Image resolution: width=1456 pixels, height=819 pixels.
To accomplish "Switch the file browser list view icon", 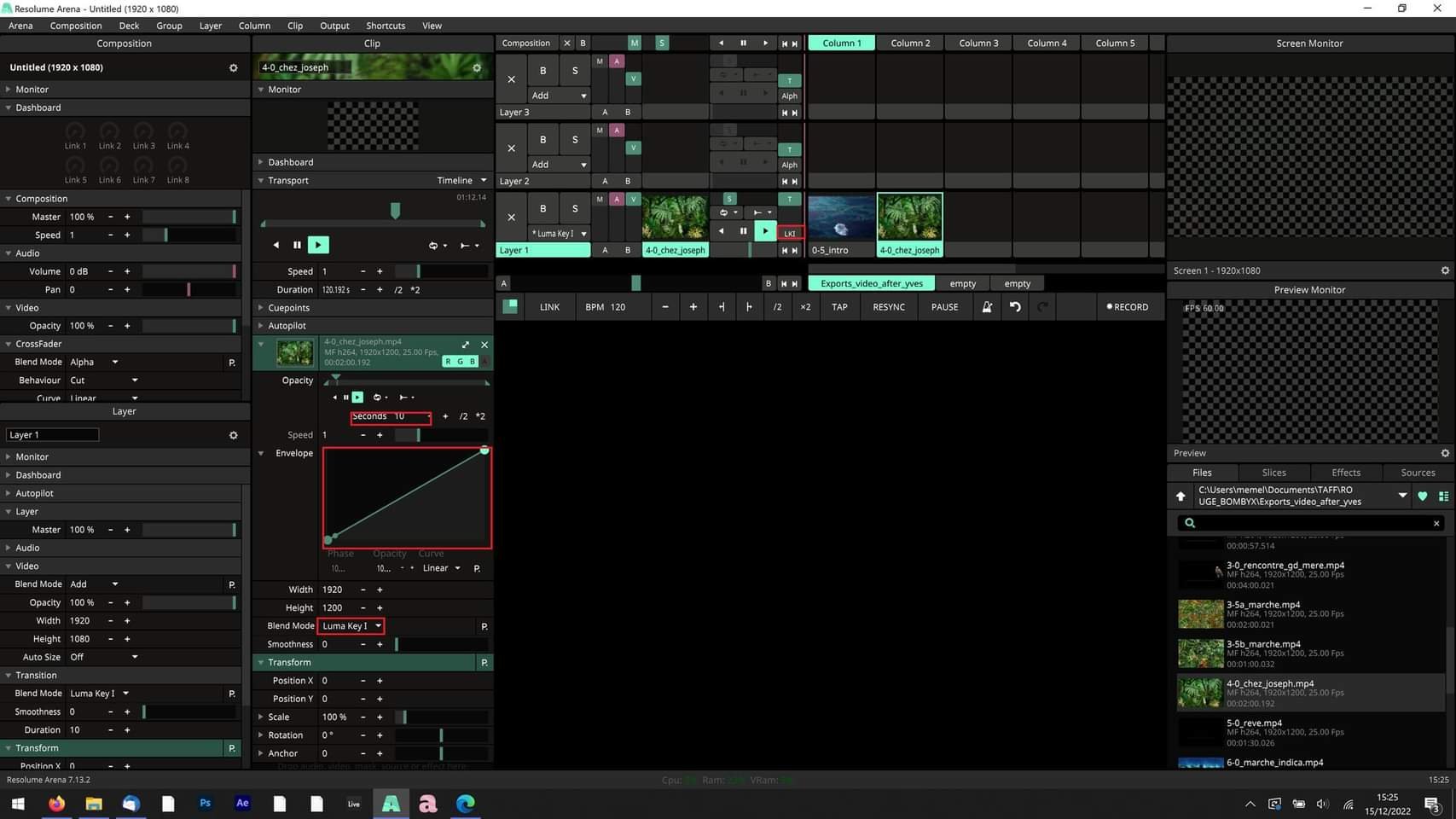I will coord(1443,496).
